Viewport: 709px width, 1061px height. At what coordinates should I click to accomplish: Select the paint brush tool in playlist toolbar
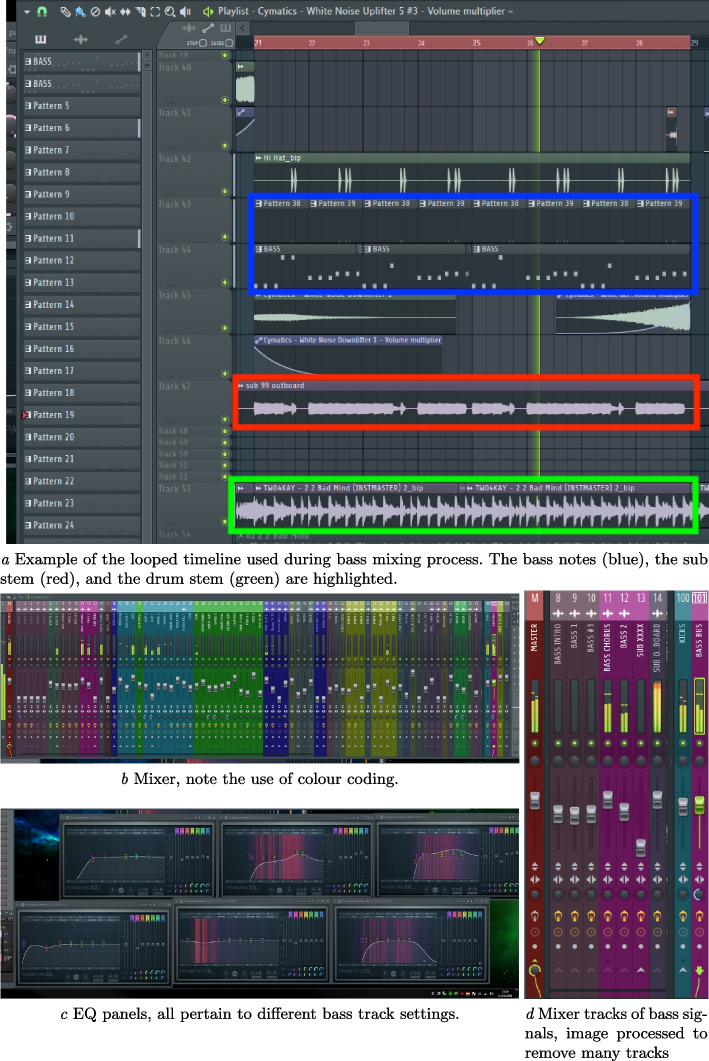80,12
